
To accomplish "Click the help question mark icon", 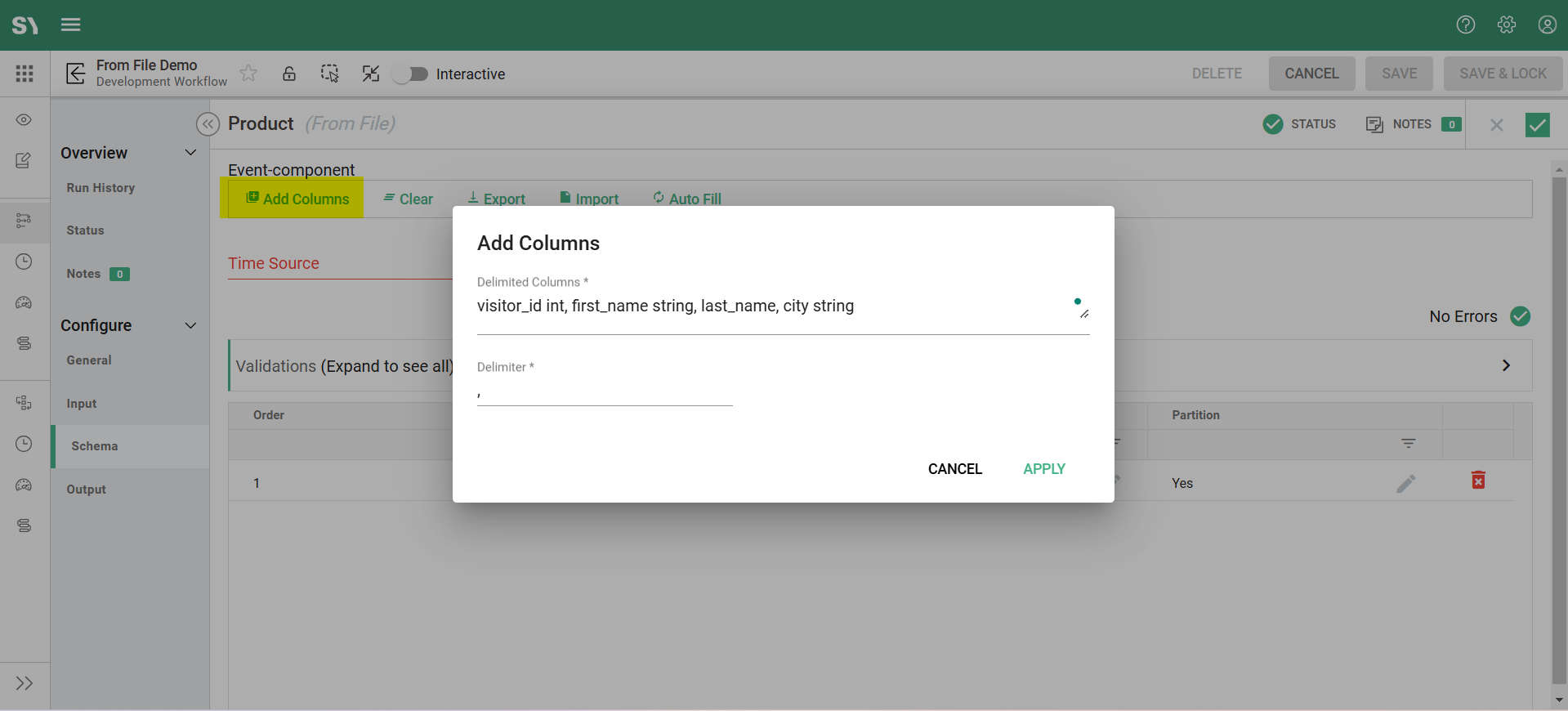I will (x=1465, y=25).
